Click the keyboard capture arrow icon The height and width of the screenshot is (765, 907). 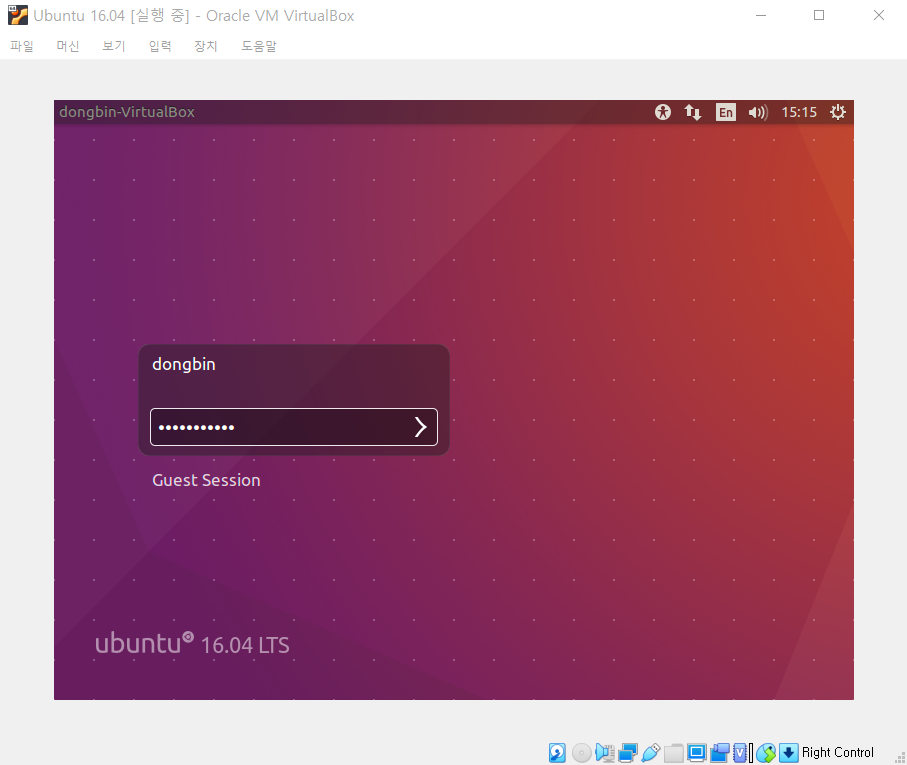(x=788, y=752)
